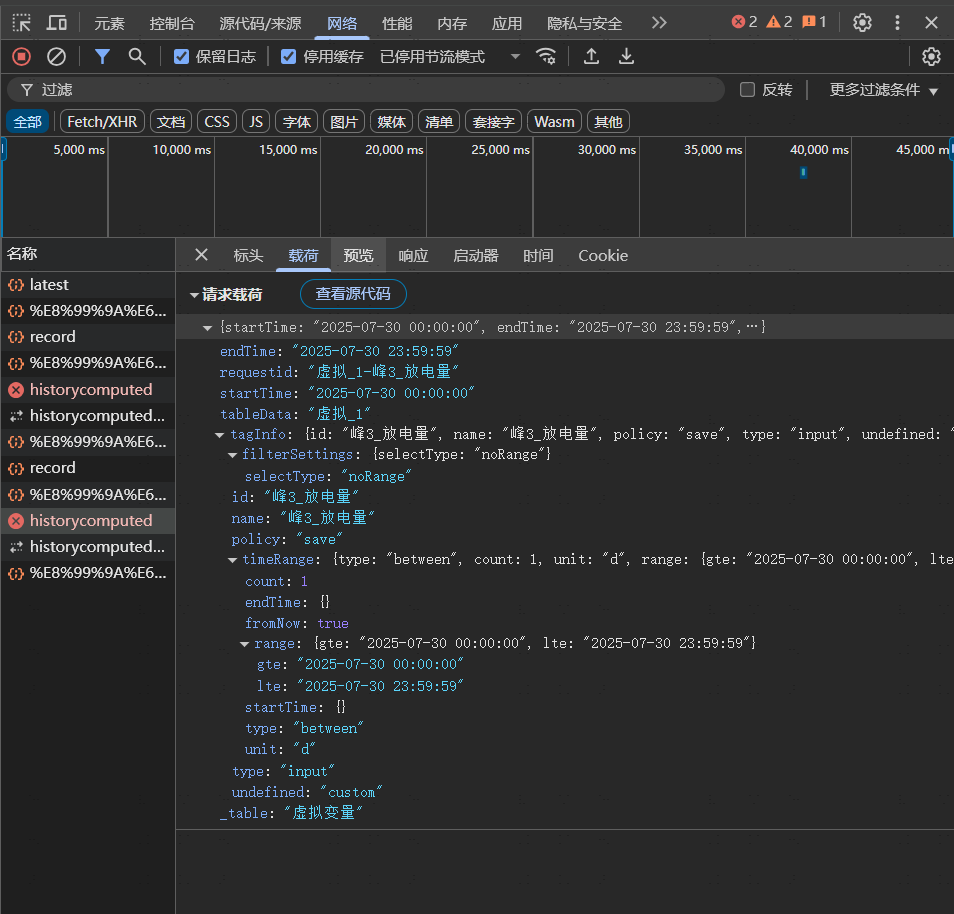Filter requests by Wasm
The width and height of the screenshot is (954, 914).
point(554,122)
